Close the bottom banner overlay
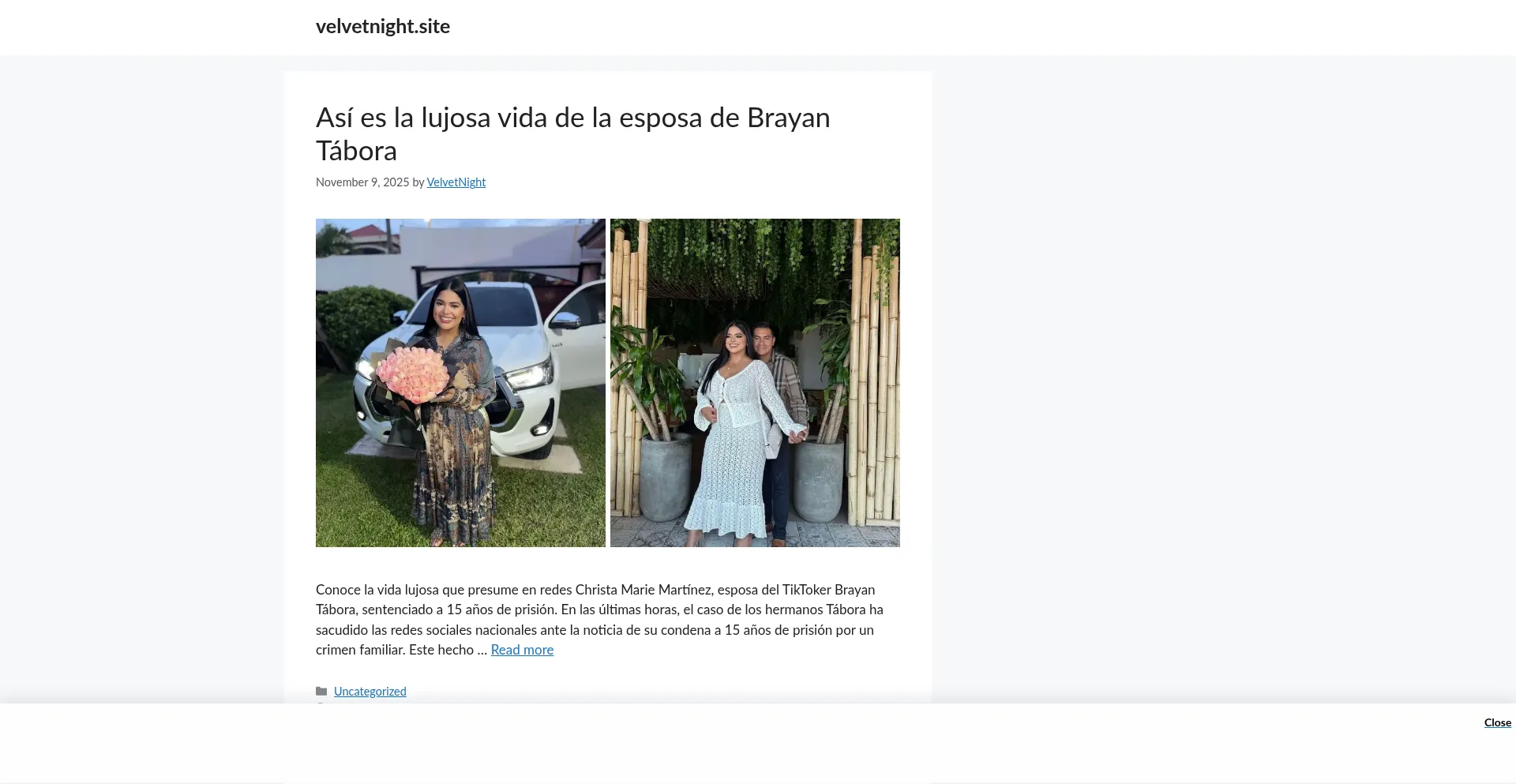 (x=1497, y=722)
